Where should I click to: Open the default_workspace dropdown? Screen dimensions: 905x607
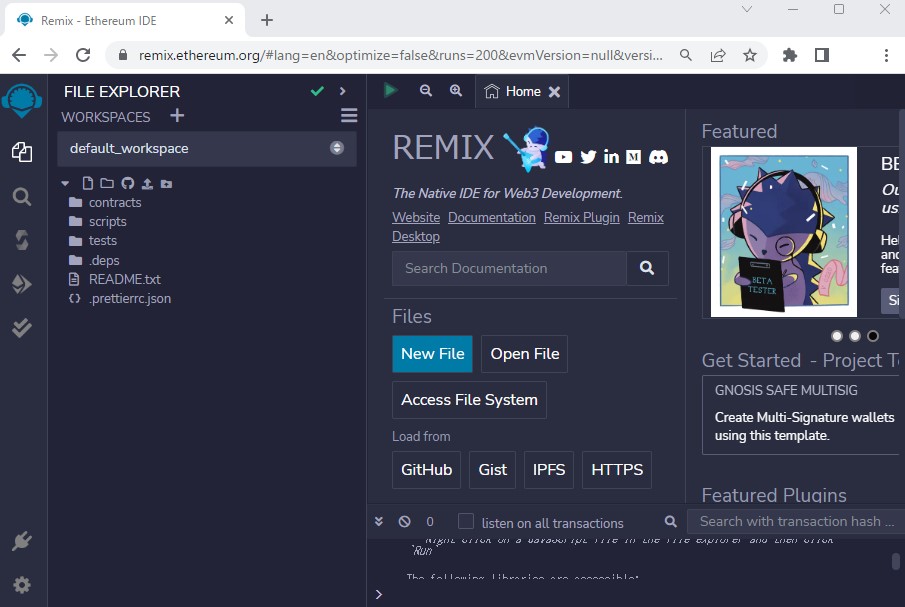[x=207, y=148]
